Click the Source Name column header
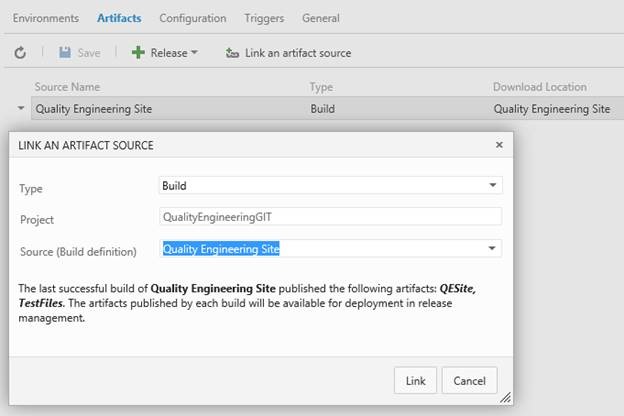Screen dimensions: 624x416 coord(67,87)
